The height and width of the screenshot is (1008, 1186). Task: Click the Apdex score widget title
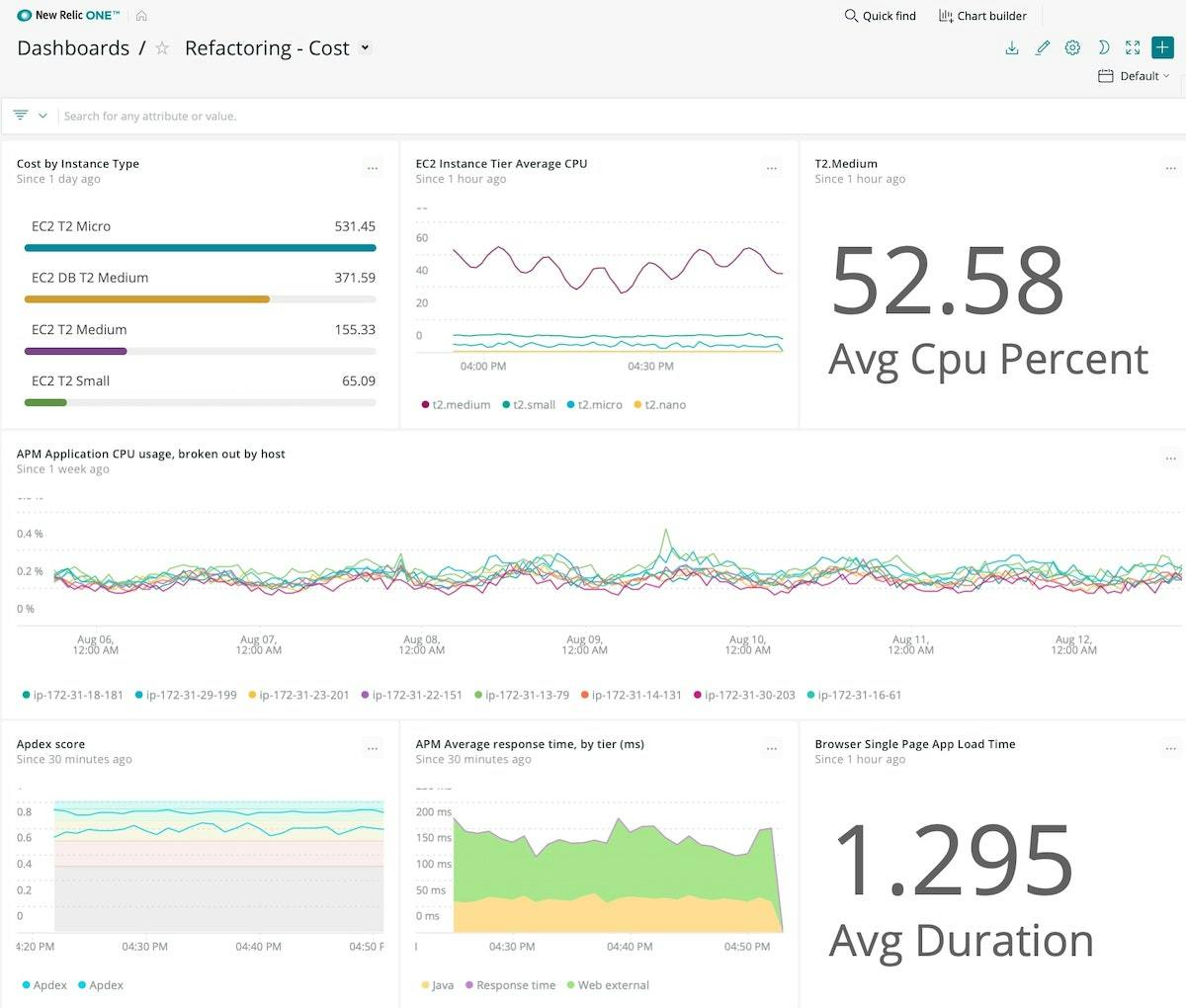[50, 744]
